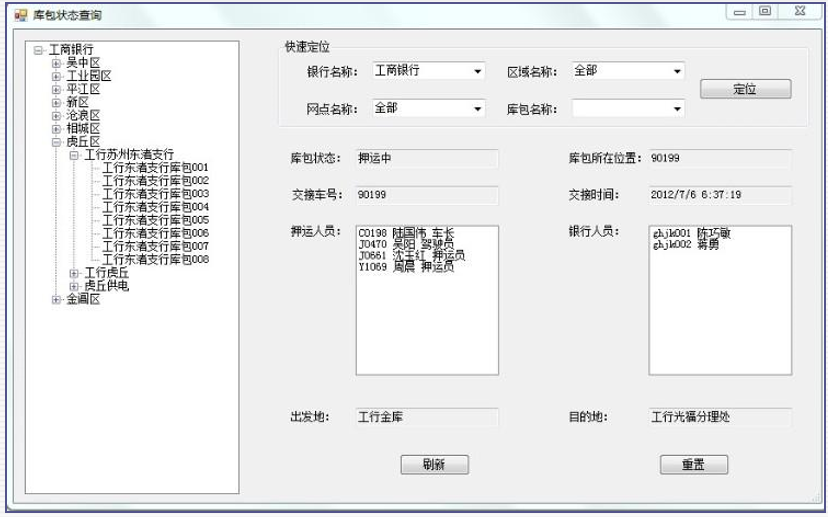Collapse the 工行苏州东渚支行 node
Viewport: 828px width, 517px height.
[x=74, y=155]
